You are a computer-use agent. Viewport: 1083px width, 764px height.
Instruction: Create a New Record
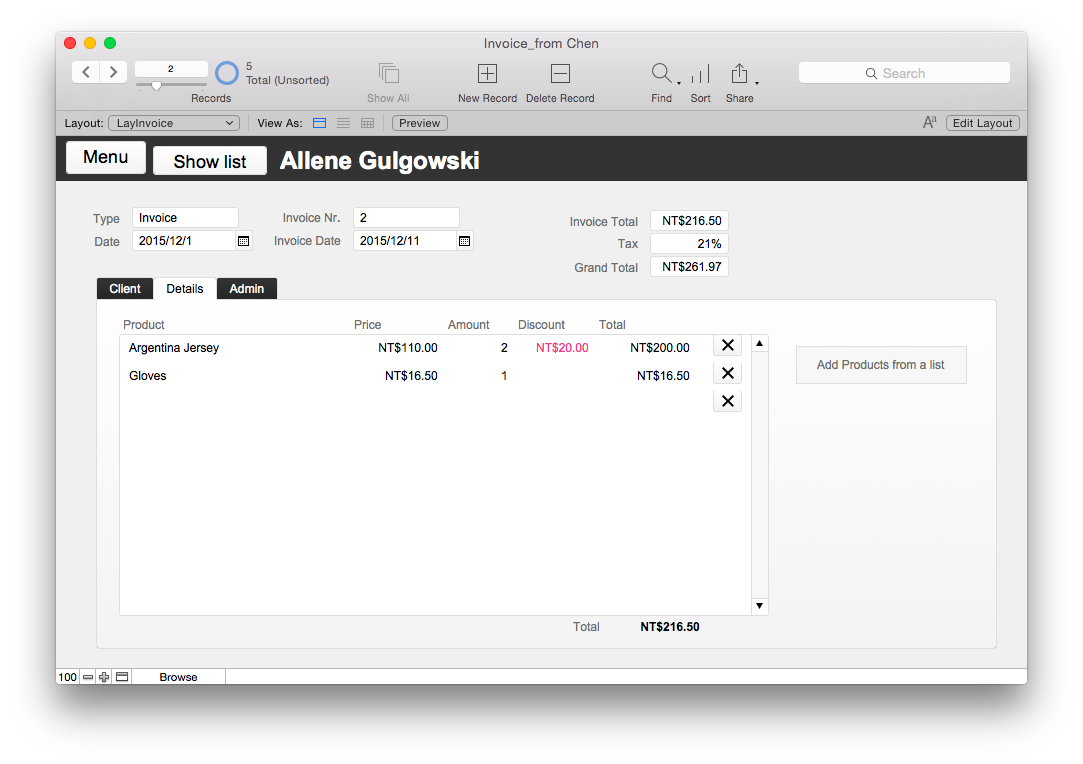click(x=488, y=73)
